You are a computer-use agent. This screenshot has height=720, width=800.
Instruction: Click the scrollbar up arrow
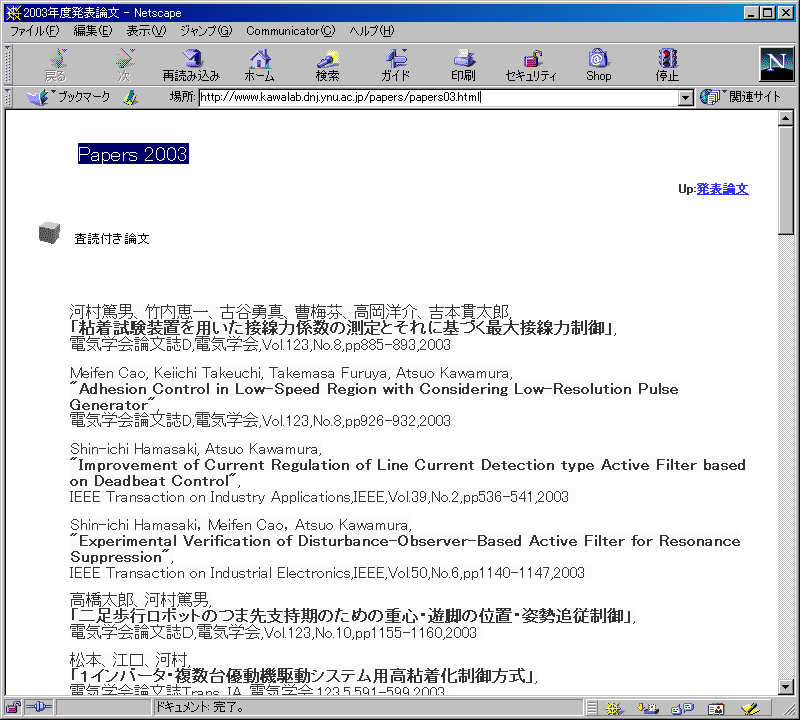pos(786,118)
